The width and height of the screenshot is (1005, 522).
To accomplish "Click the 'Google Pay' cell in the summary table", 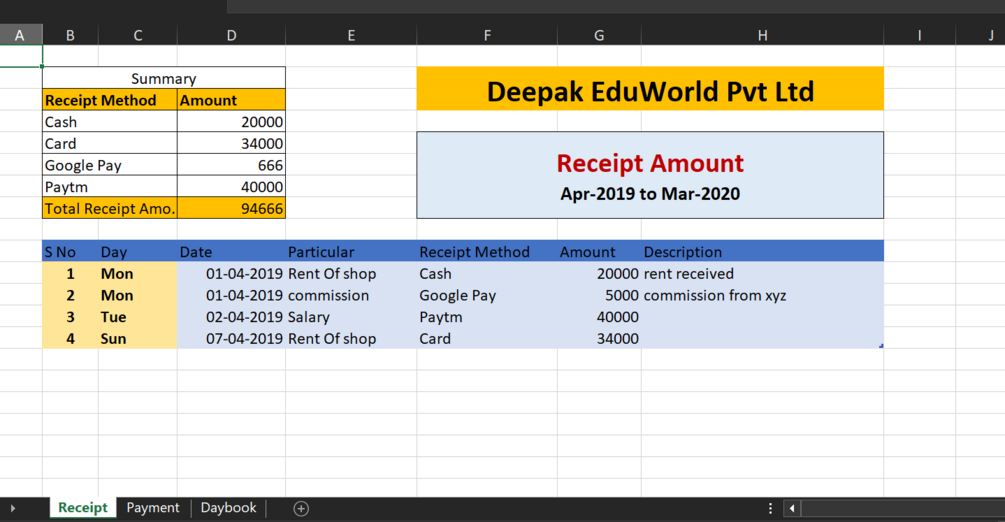I will [x=110, y=165].
